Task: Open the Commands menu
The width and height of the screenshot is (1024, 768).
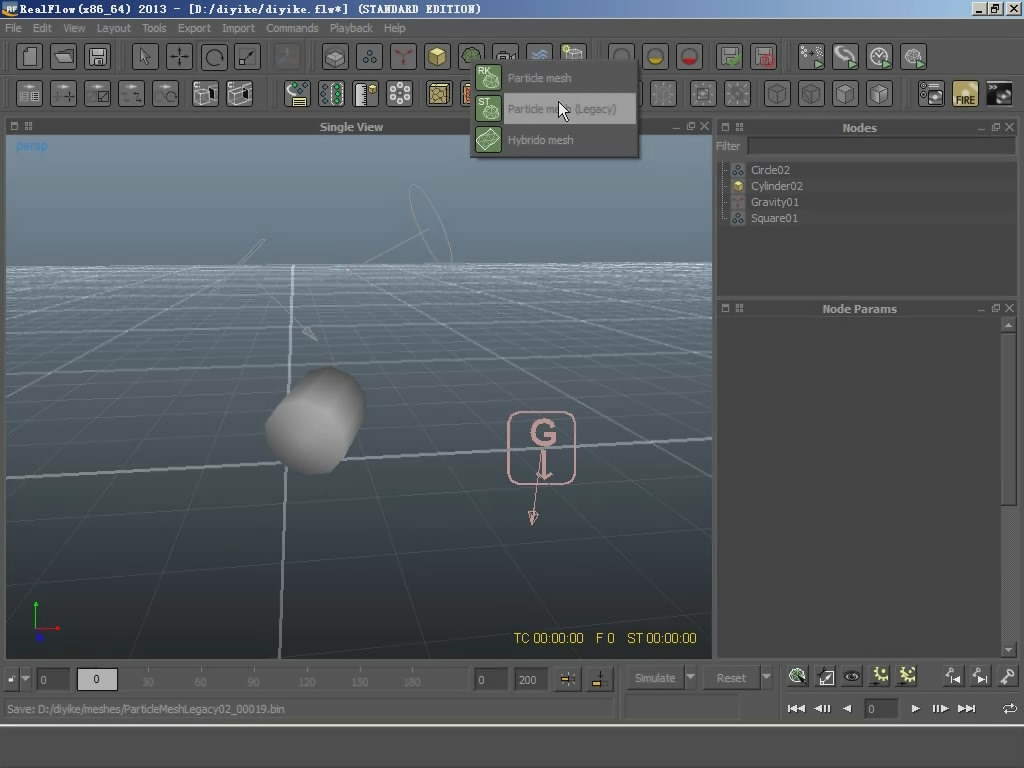Action: 292,28
